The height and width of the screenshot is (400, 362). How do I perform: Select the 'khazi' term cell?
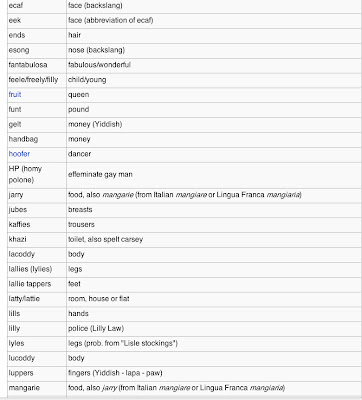pyautogui.click(x=37, y=240)
